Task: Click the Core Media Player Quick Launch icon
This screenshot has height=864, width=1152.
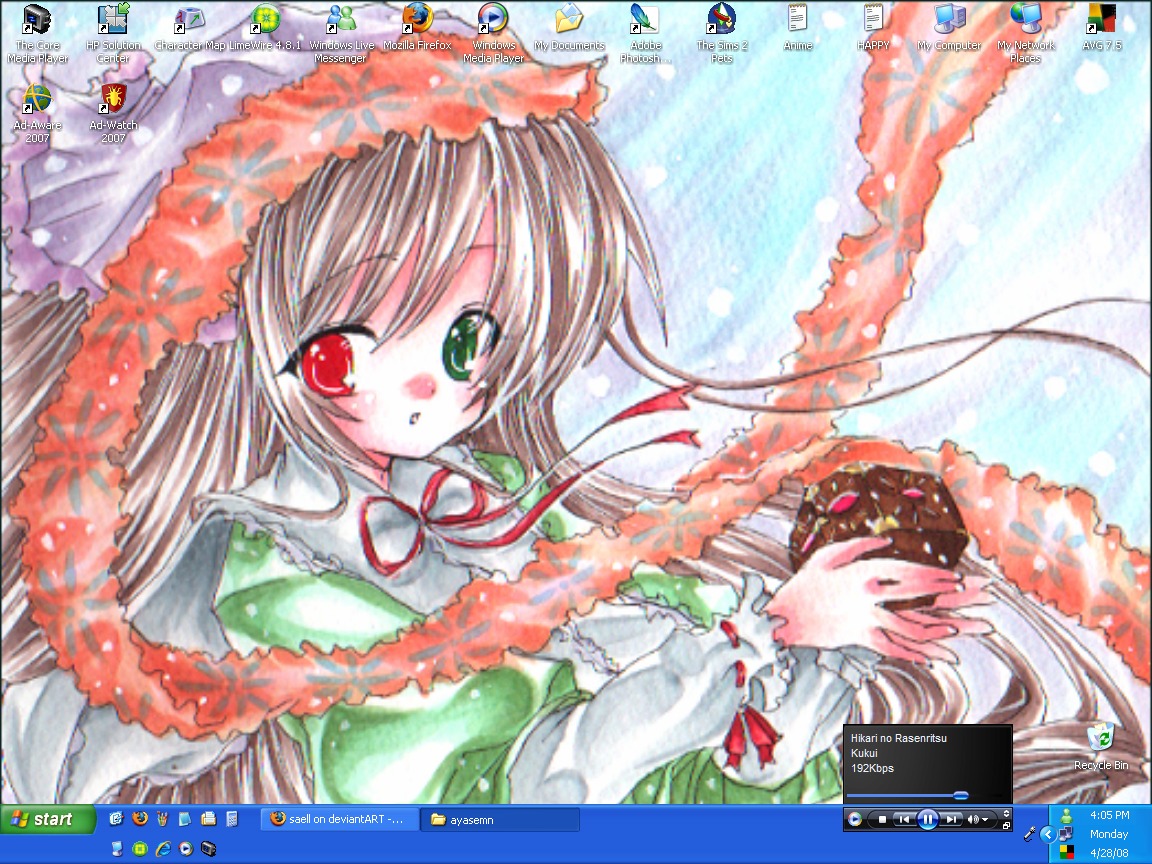Action: [209, 849]
